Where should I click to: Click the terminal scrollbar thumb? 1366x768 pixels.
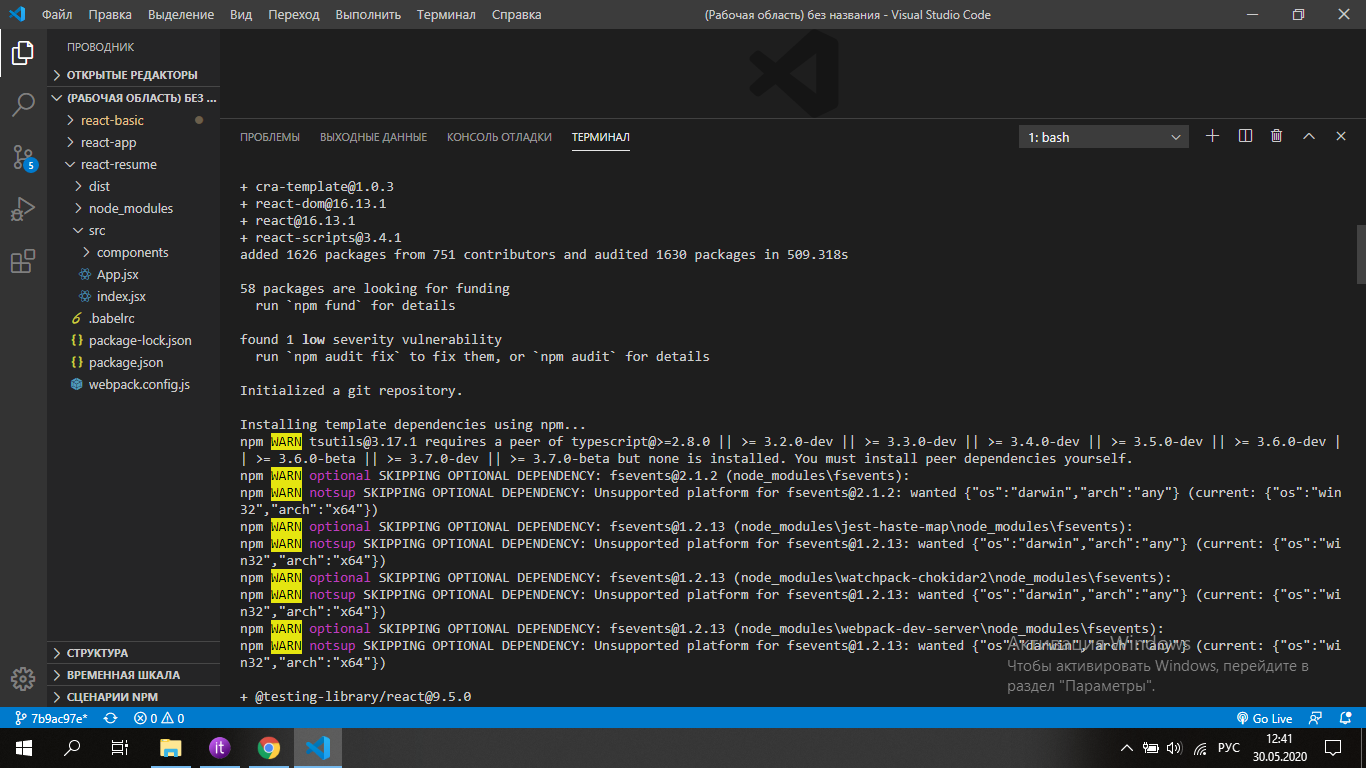(x=1360, y=254)
